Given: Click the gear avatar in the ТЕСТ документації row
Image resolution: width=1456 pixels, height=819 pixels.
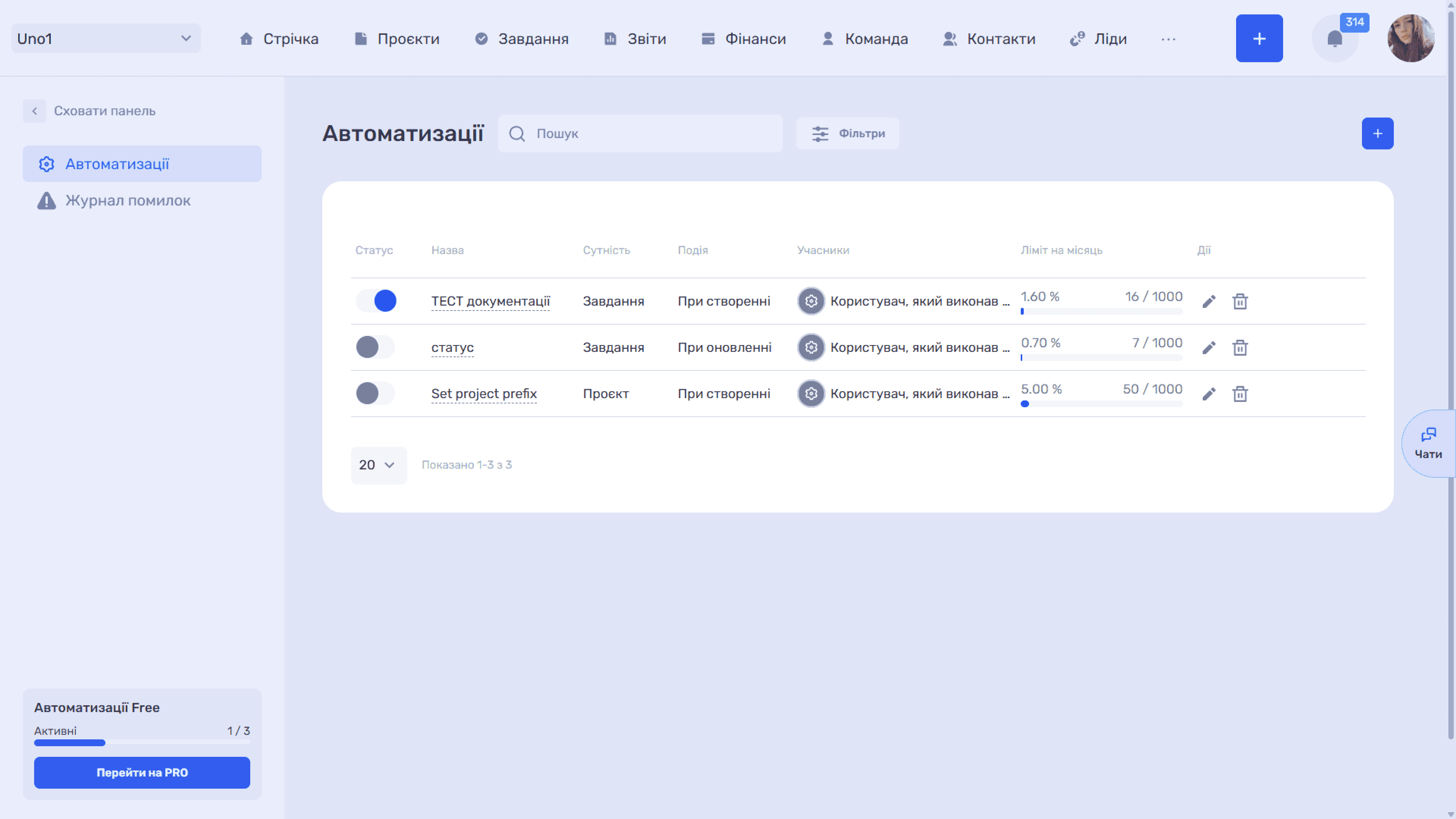Looking at the screenshot, I should tap(811, 301).
